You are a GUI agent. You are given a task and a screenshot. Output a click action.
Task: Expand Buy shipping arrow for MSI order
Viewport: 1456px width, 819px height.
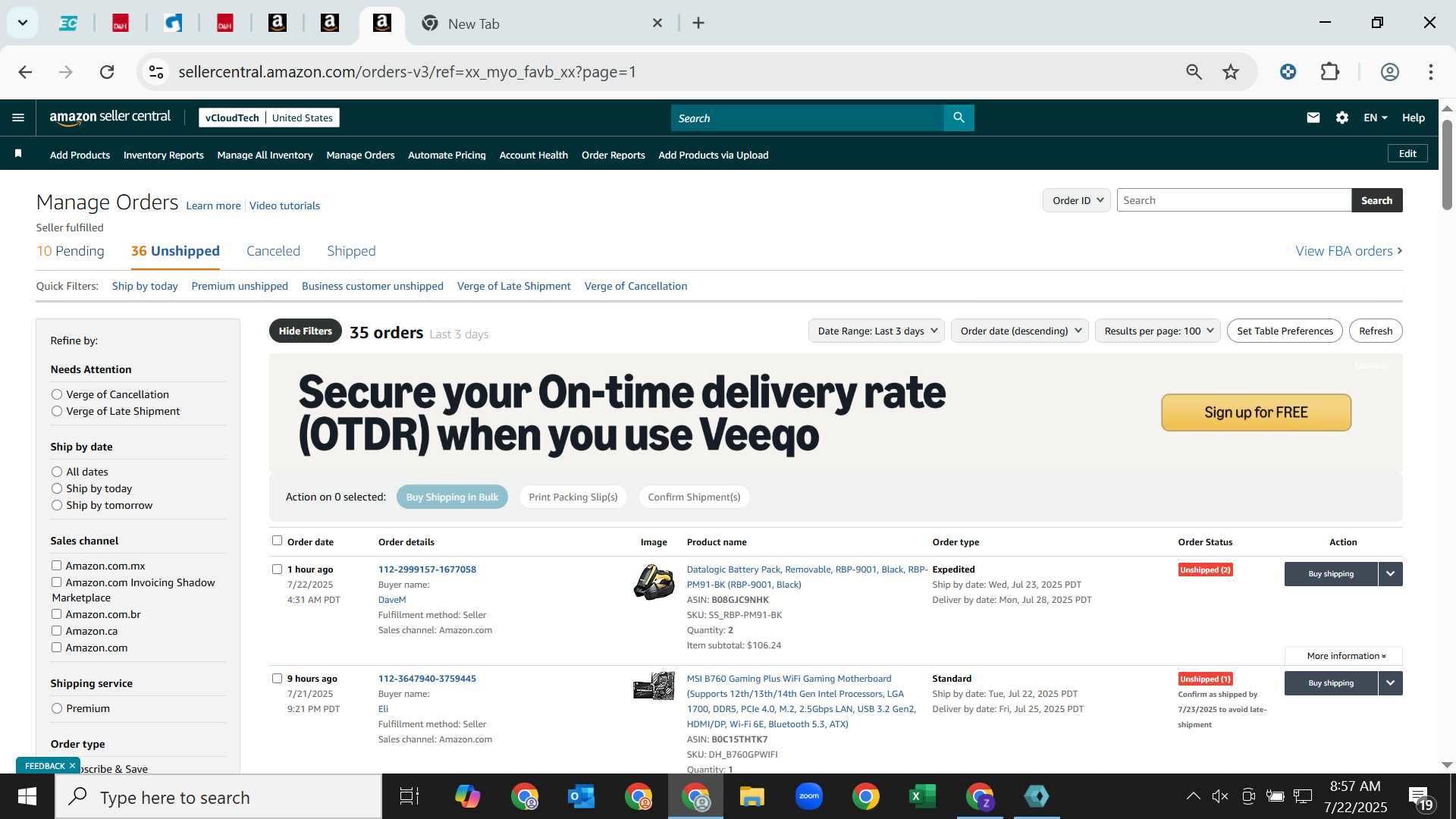(1390, 683)
